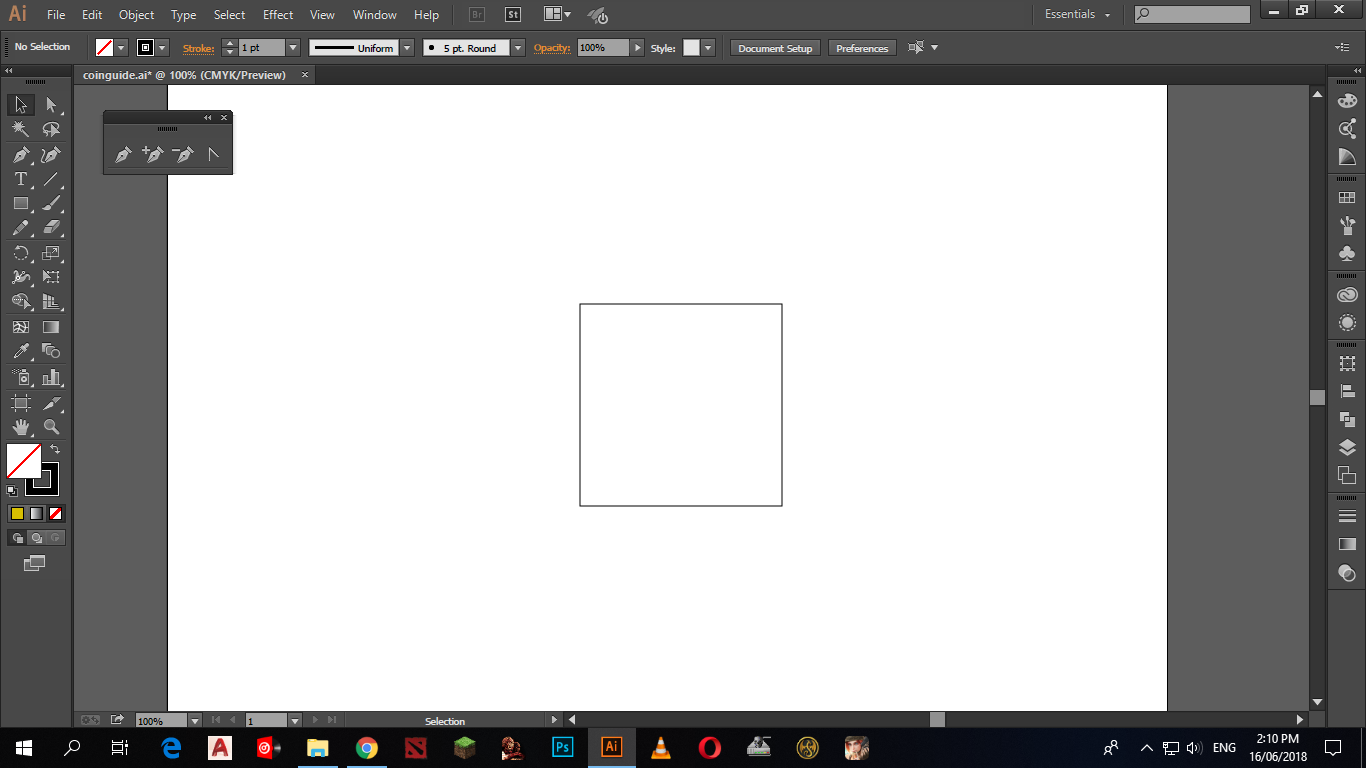Choose Delete Anchor Point tool in floating panel
Viewport: 1366px width, 768px height.
click(x=183, y=154)
